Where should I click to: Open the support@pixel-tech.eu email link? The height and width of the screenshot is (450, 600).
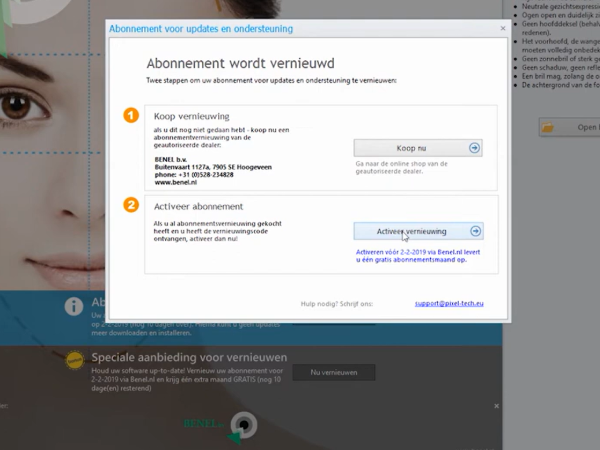(449, 303)
